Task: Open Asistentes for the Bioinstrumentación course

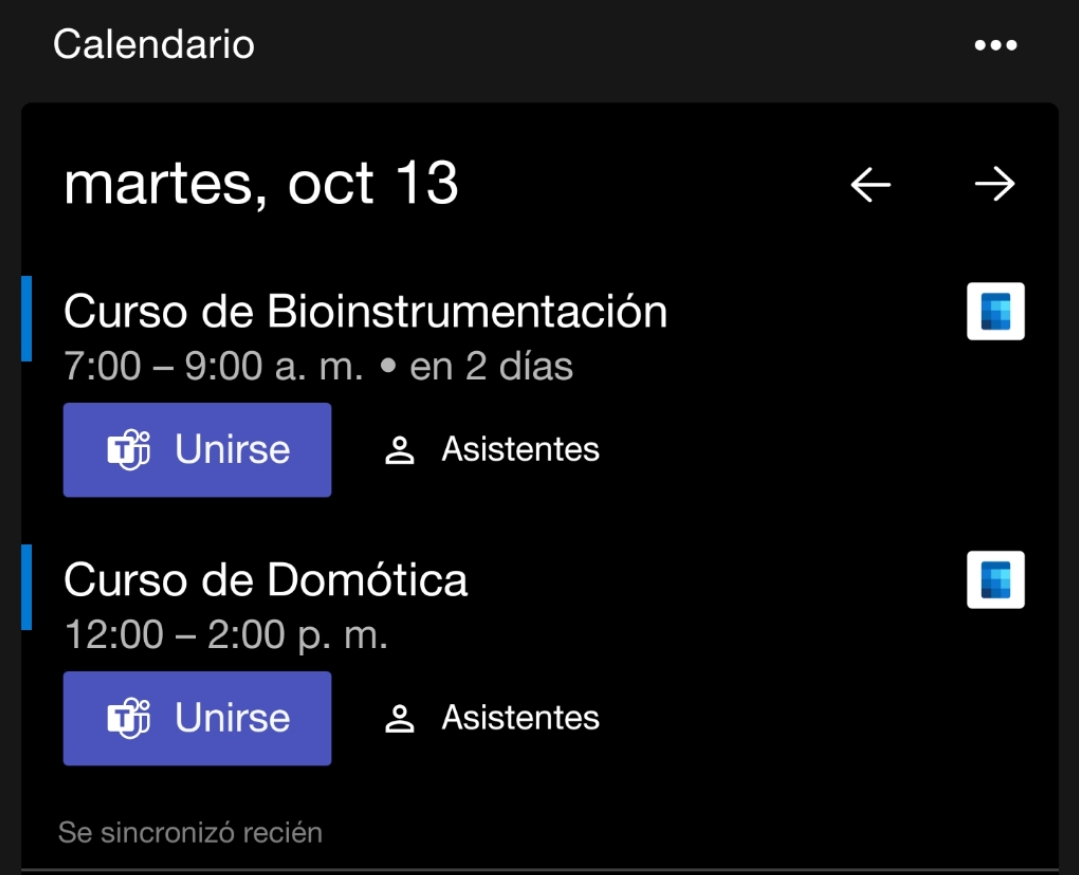Action: click(517, 449)
